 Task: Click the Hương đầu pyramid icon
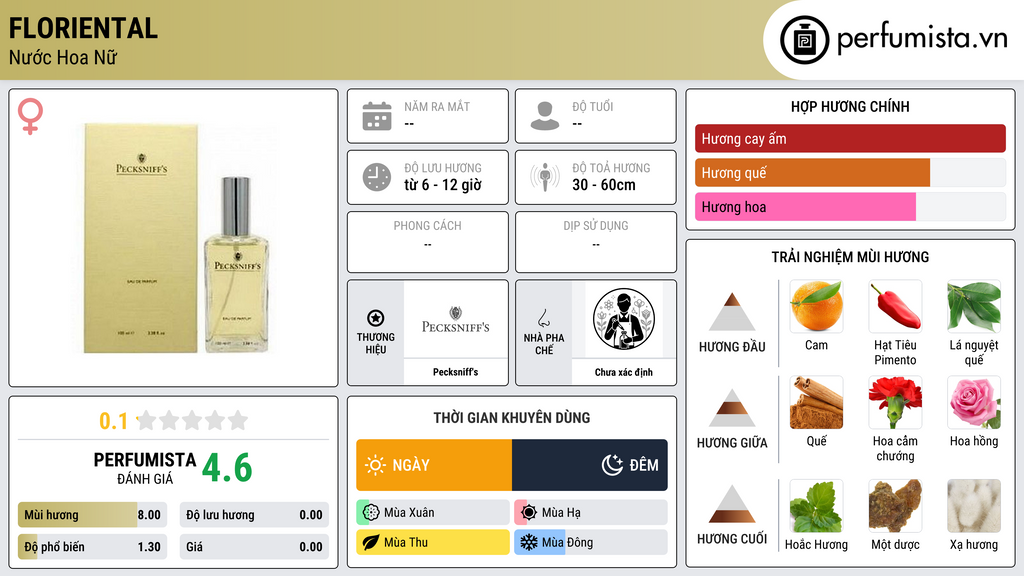732,312
